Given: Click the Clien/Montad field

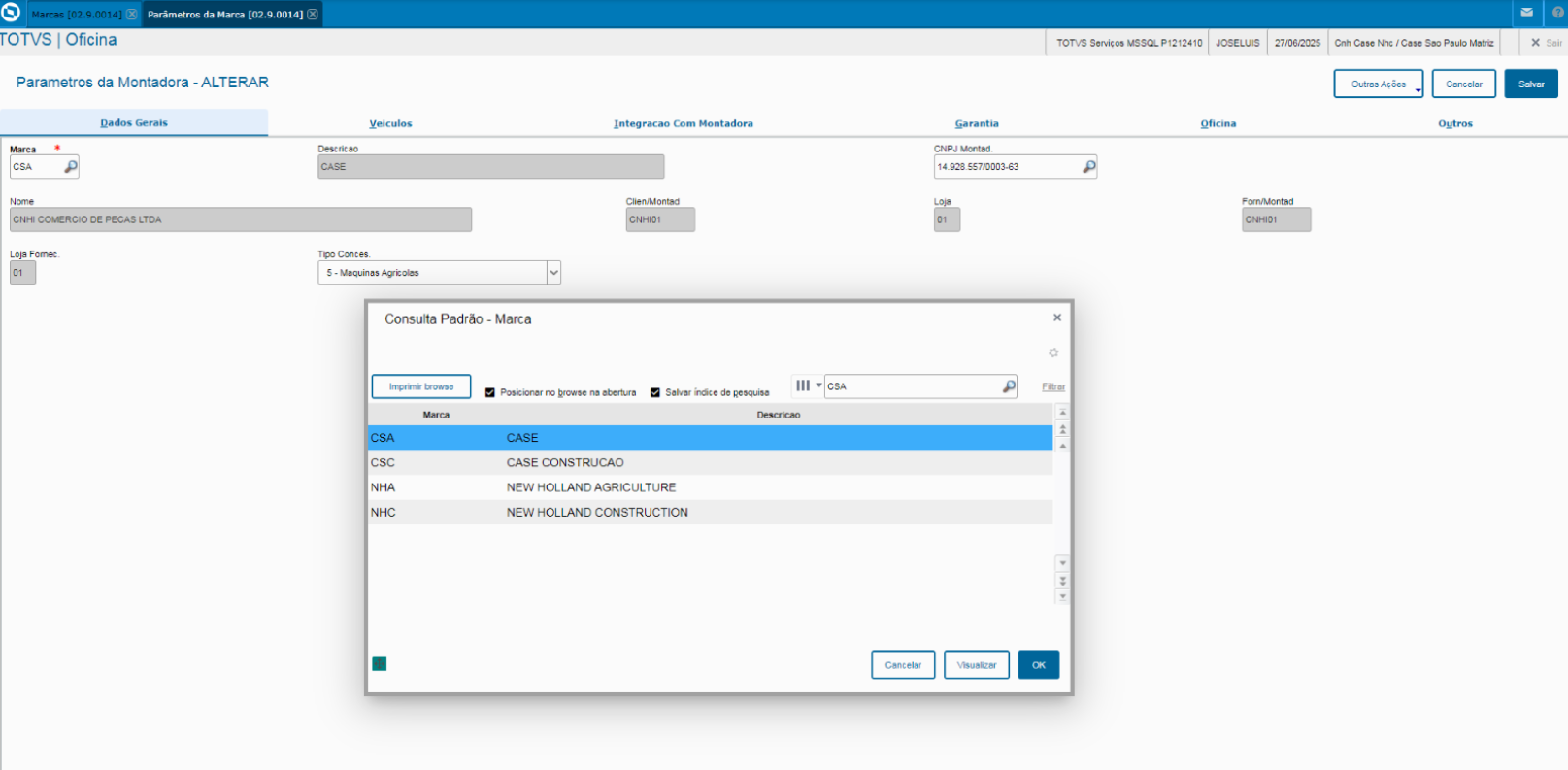Looking at the screenshot, I should 660,219.
